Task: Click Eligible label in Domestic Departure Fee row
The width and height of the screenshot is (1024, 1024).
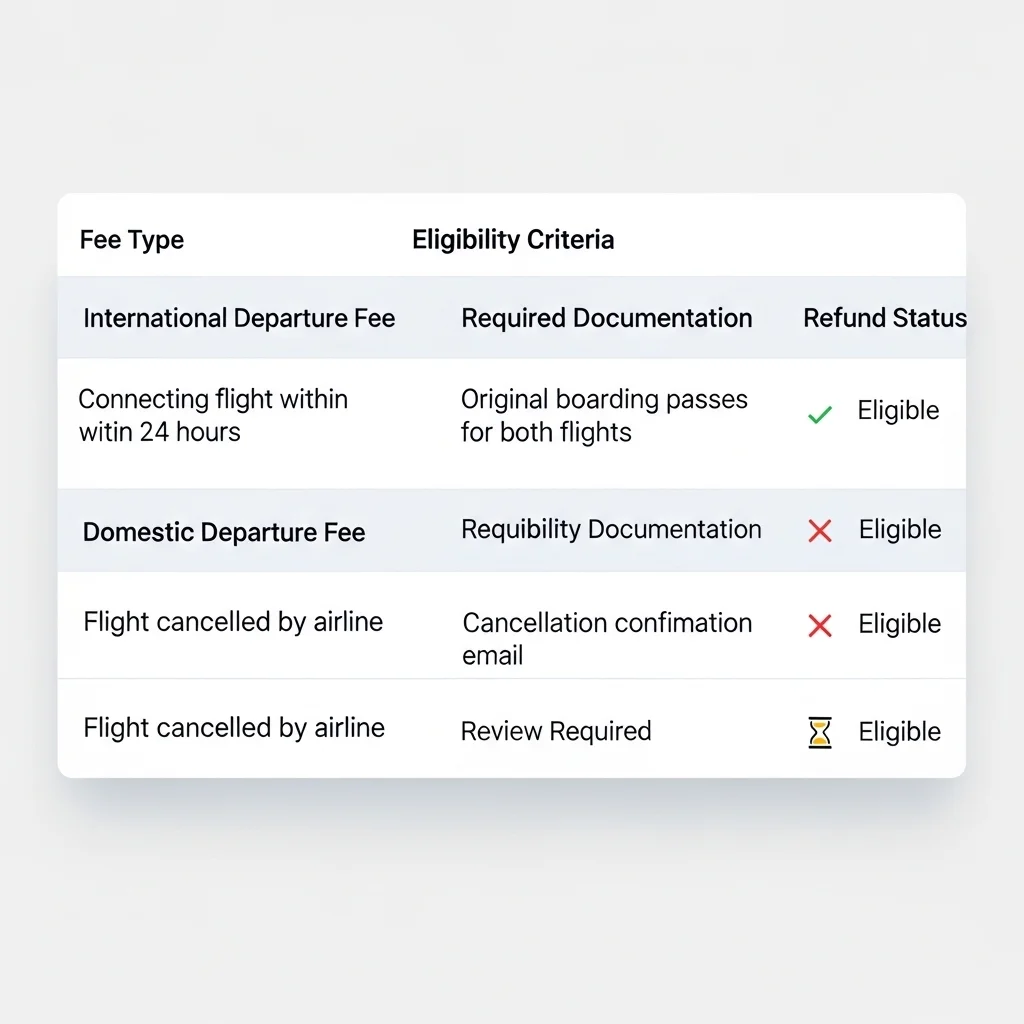Action: click(900, 530)
